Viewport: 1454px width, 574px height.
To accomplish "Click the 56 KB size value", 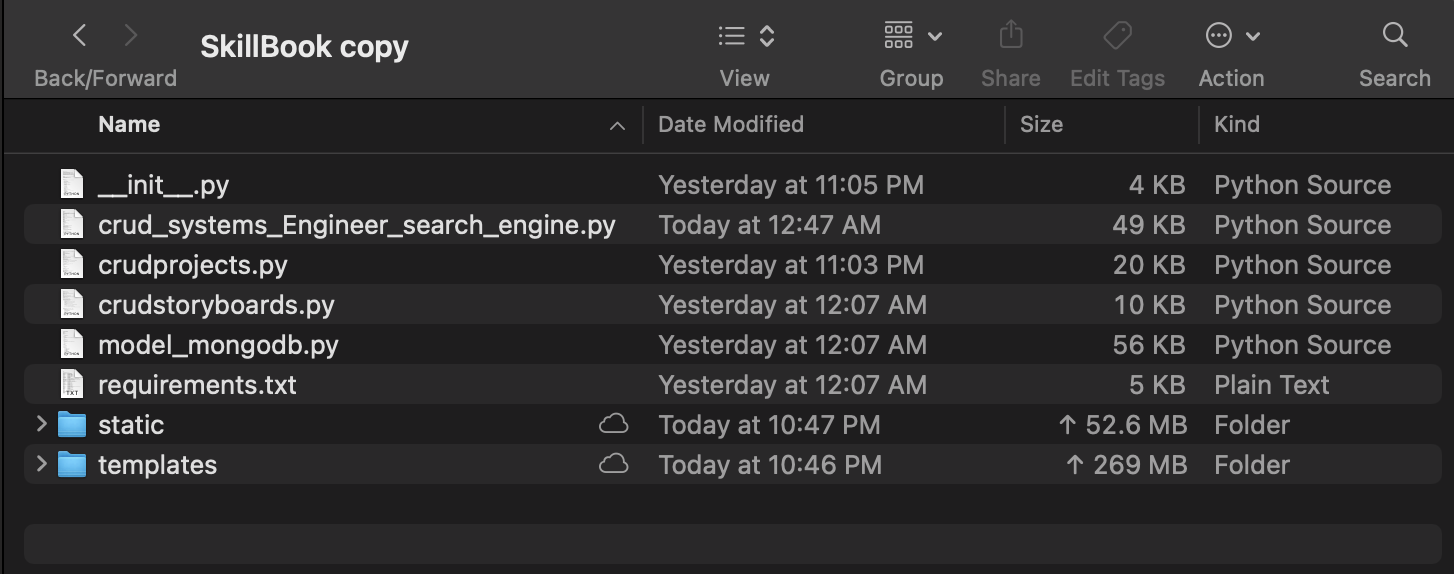I will point(1148,345).
